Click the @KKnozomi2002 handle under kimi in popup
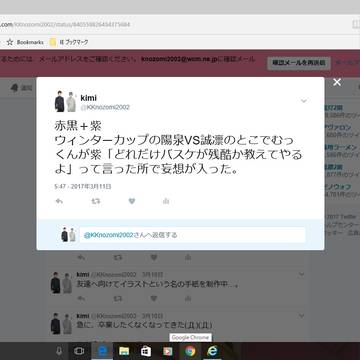The height and width of the screenshot is (360, 360). click(105, 107)
